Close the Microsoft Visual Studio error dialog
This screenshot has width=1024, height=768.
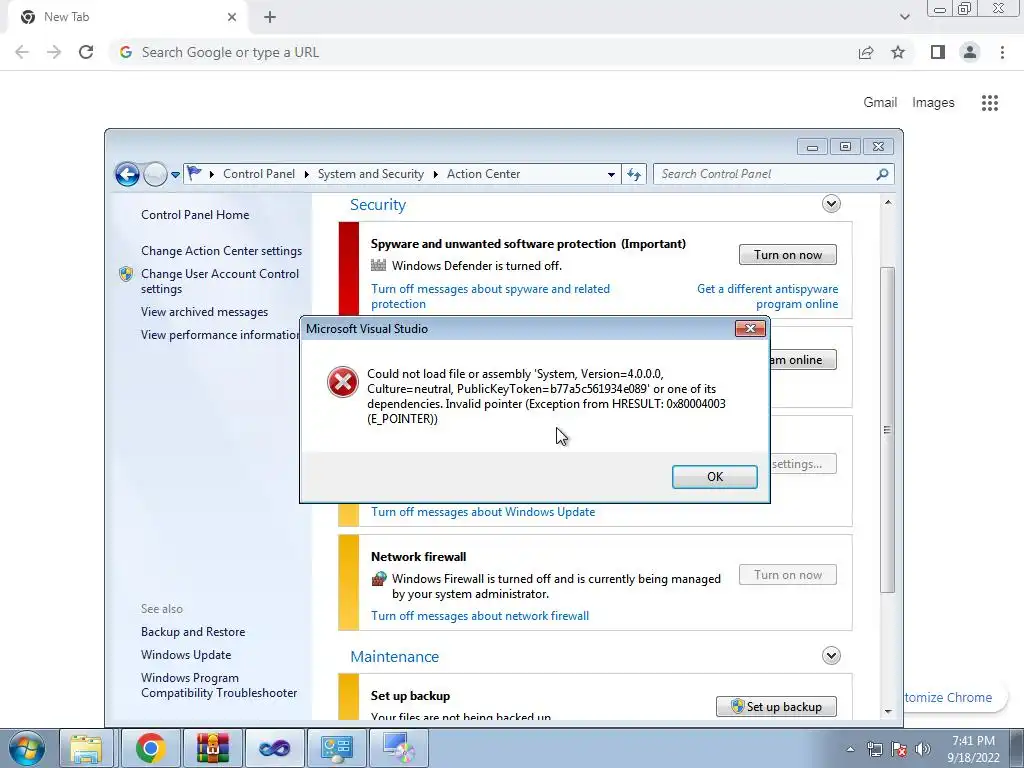coord(750,328)
